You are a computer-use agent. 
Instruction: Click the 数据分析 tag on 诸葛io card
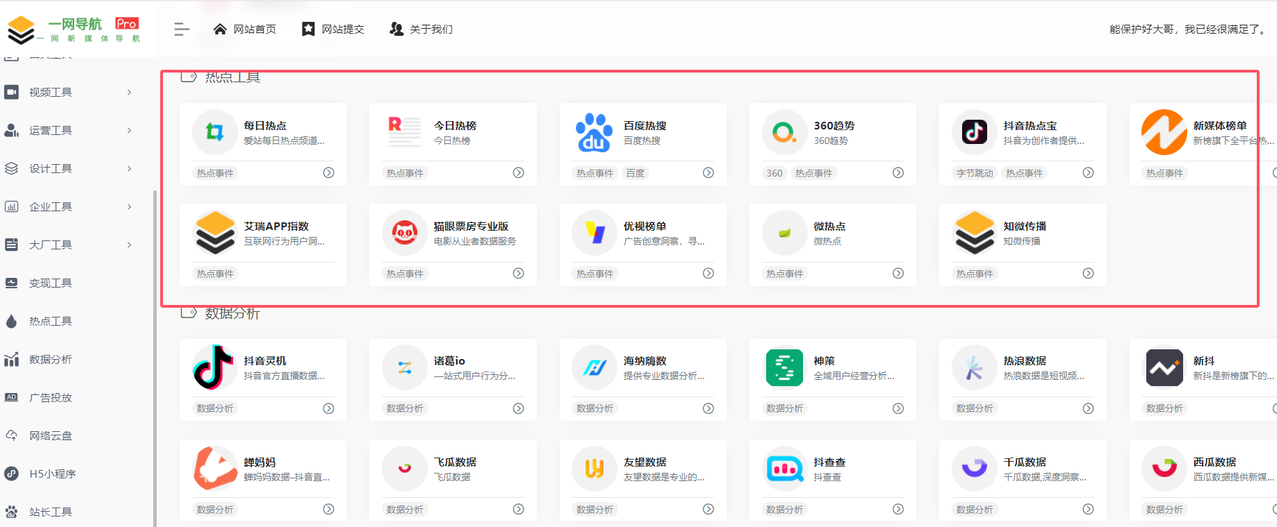pos(404,409)
